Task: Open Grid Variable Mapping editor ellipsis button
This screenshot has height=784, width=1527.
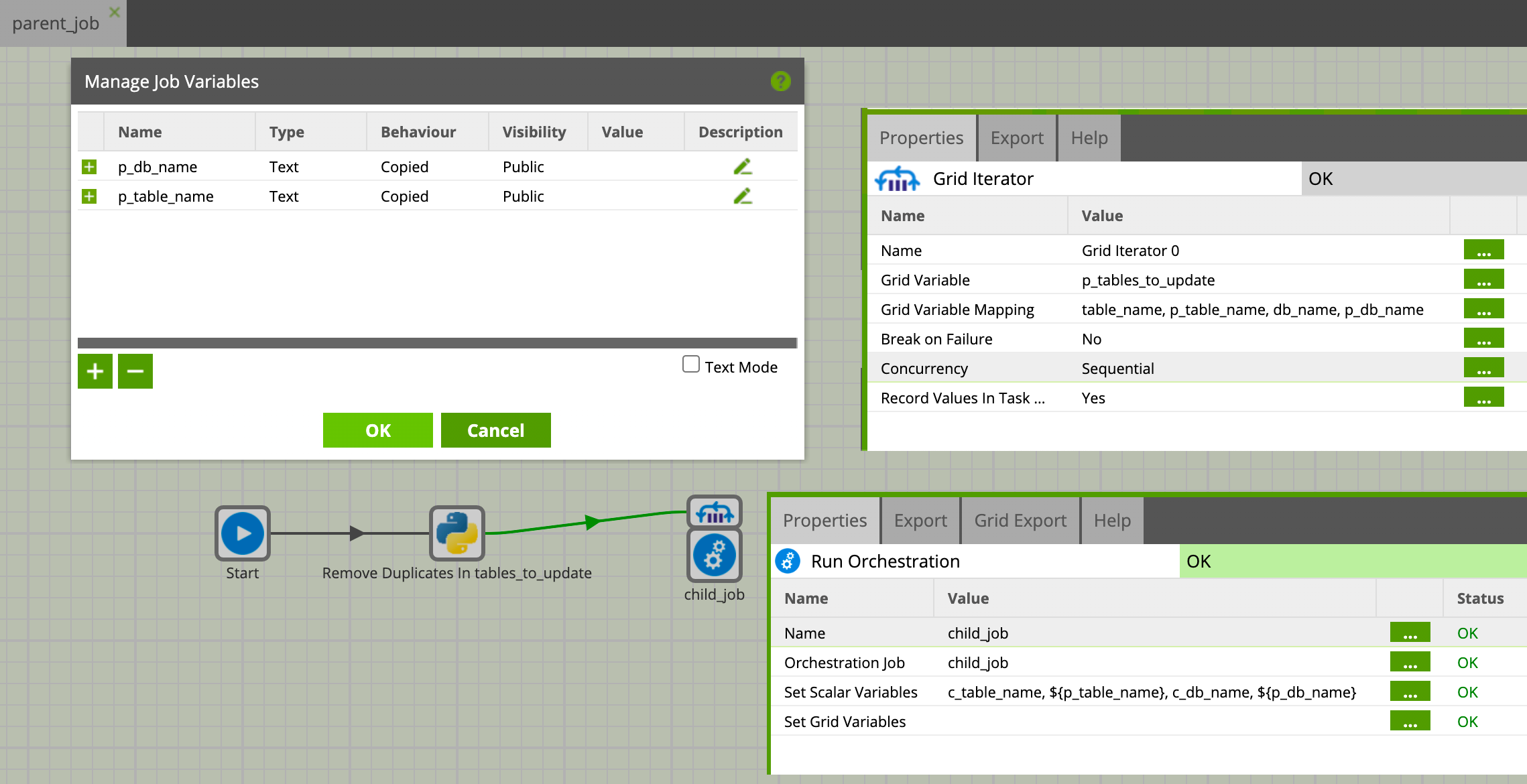Action: click(1483, 310)
